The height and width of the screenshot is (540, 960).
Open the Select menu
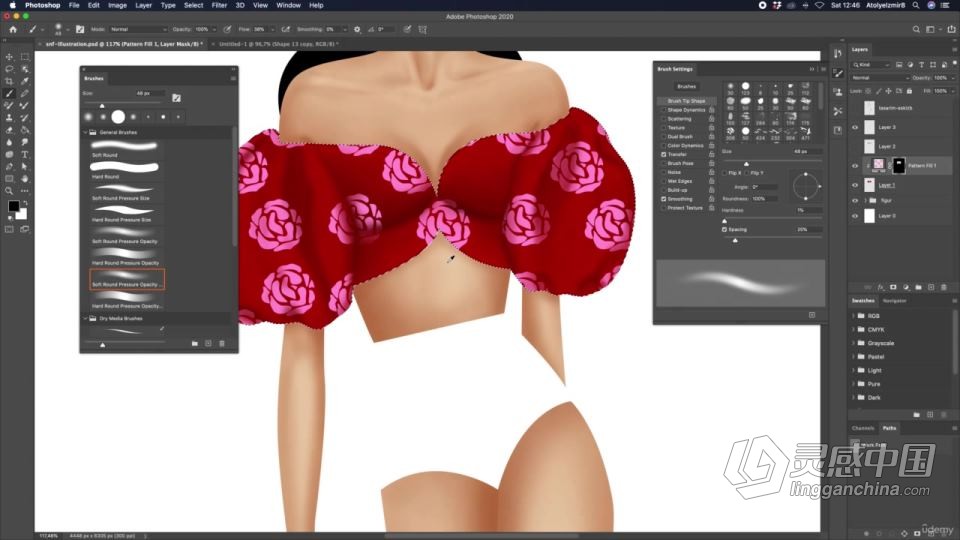[x=193, y=5]
